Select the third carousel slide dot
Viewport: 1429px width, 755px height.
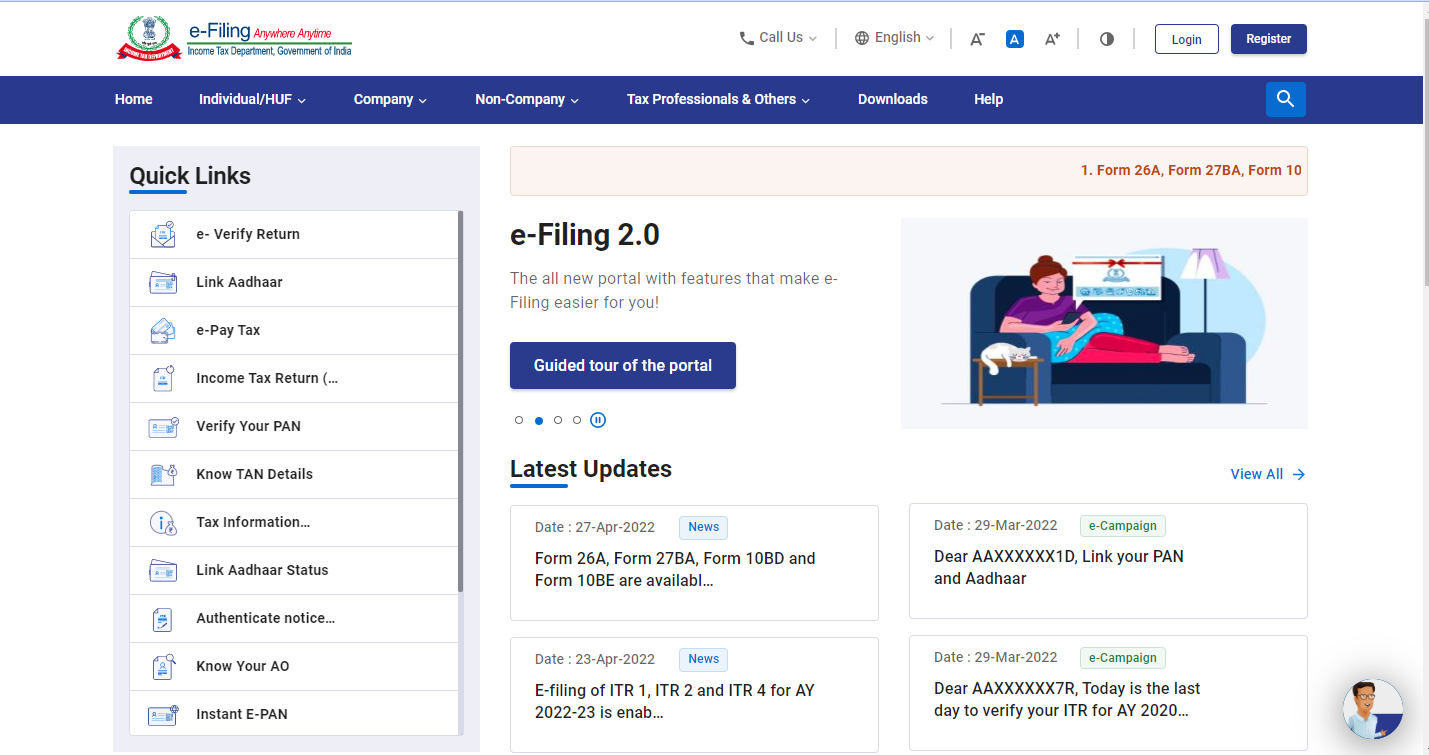(558, 420)
